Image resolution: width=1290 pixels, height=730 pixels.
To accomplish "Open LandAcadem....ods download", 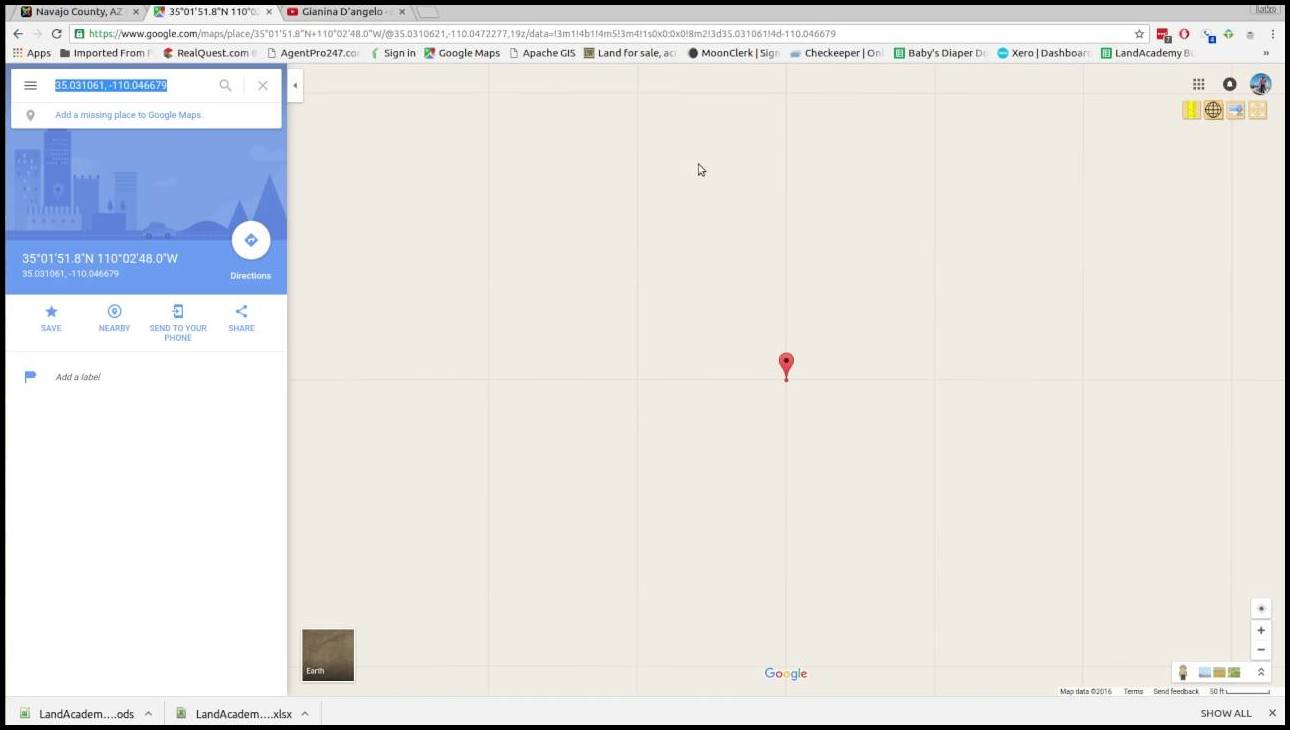I will (78, 714).
